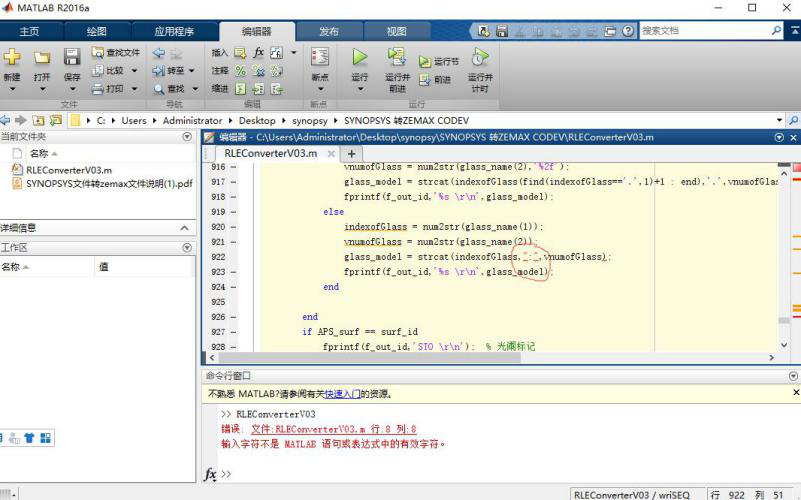Close the RLEConverterV03.m editor tab
Viewport: 801px width, 500px height.
331,153
